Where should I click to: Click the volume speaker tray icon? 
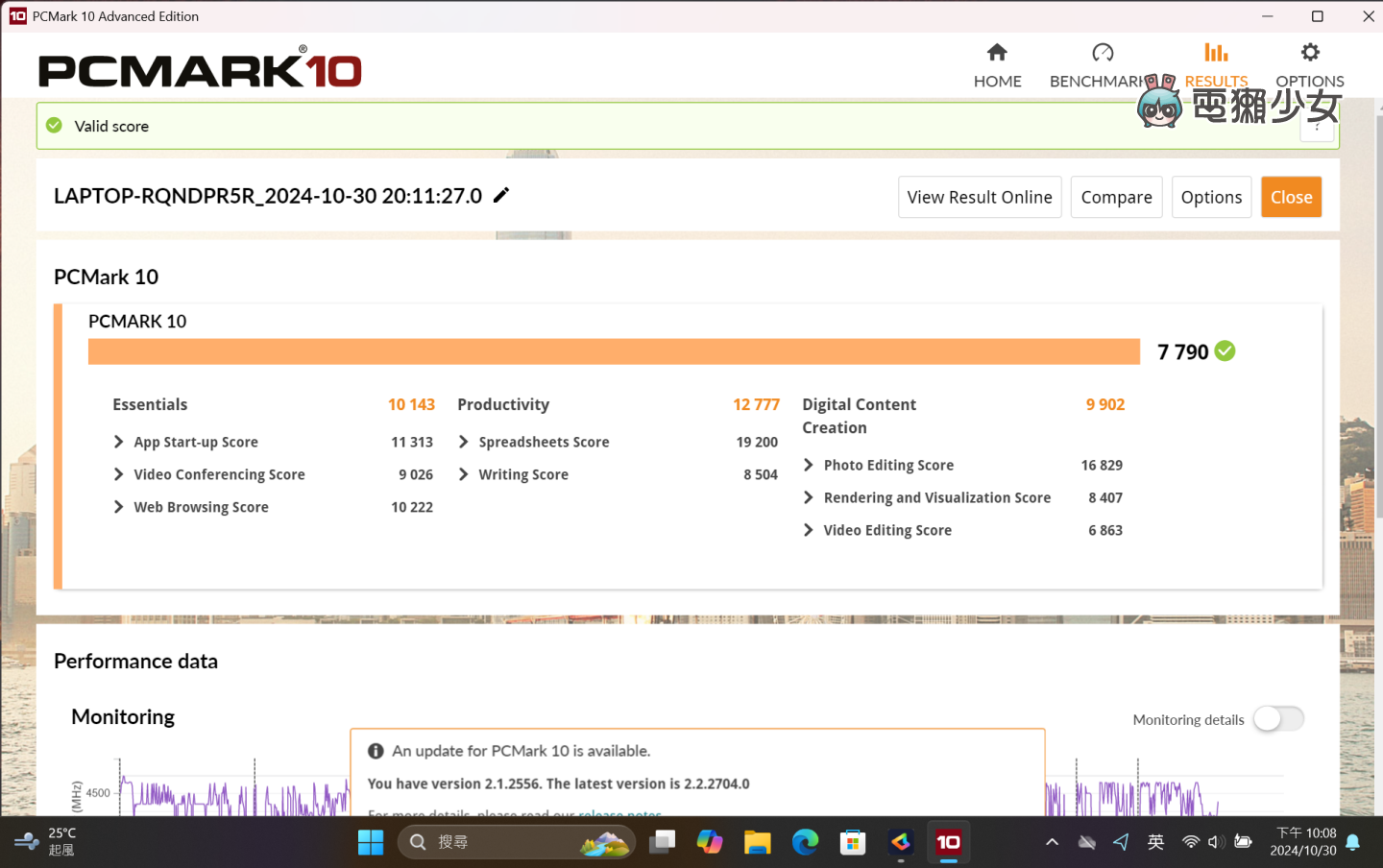pyautogui.click(x=1216, y=842)
